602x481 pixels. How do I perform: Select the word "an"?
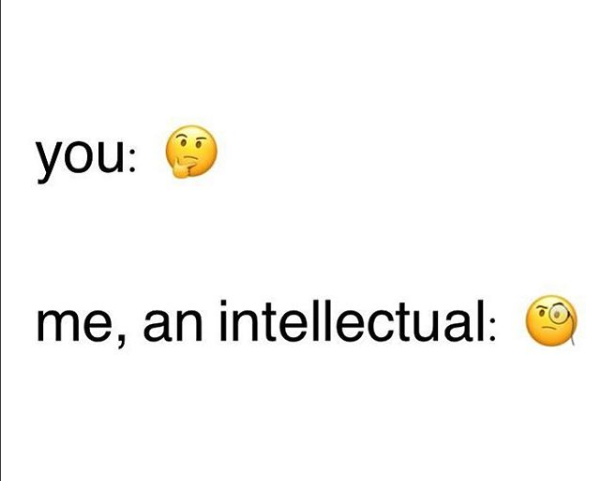[x=173, y=325]
